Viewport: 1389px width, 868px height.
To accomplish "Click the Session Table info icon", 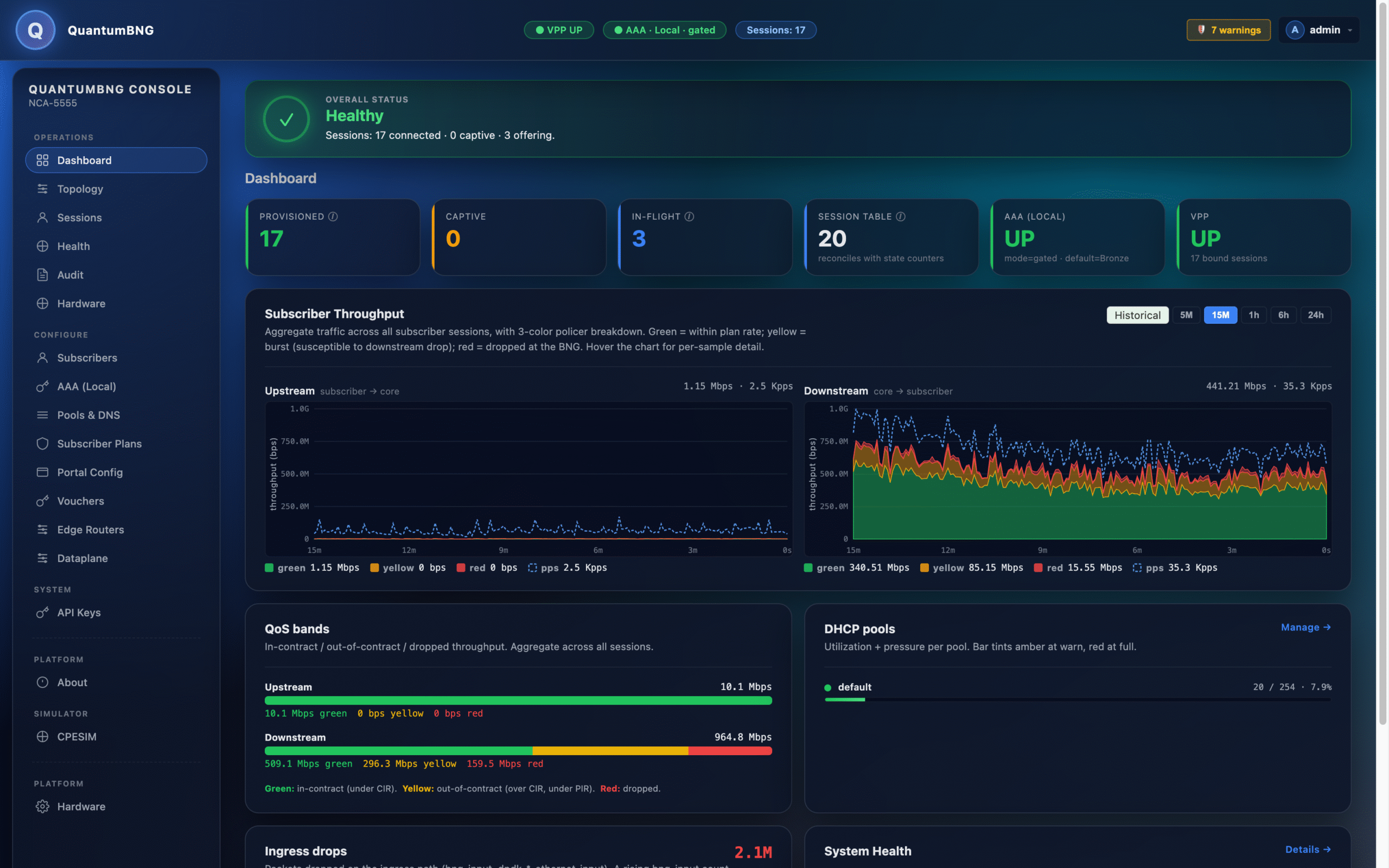I will point(901,216).
